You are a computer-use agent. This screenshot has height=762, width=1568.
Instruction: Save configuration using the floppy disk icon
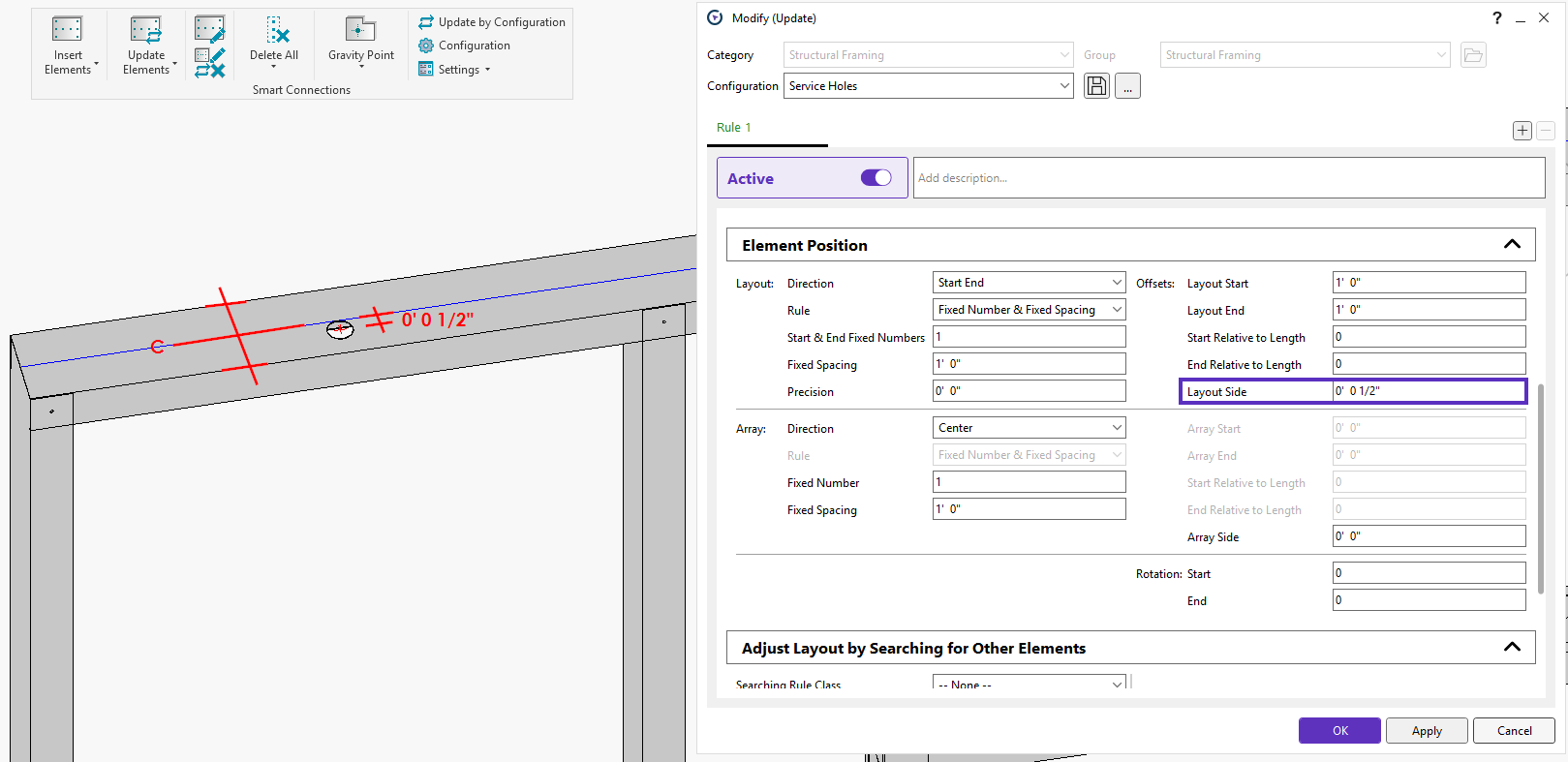[x=1096, y=86]
